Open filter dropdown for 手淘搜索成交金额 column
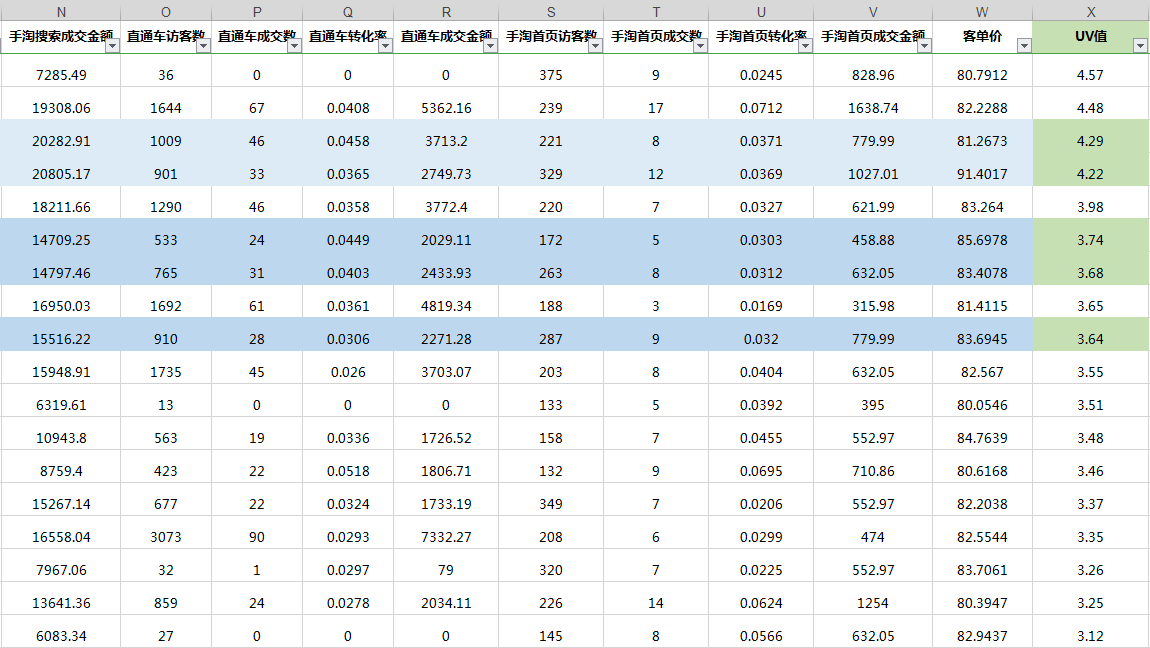1150x648 pixels. pos(112,45)
